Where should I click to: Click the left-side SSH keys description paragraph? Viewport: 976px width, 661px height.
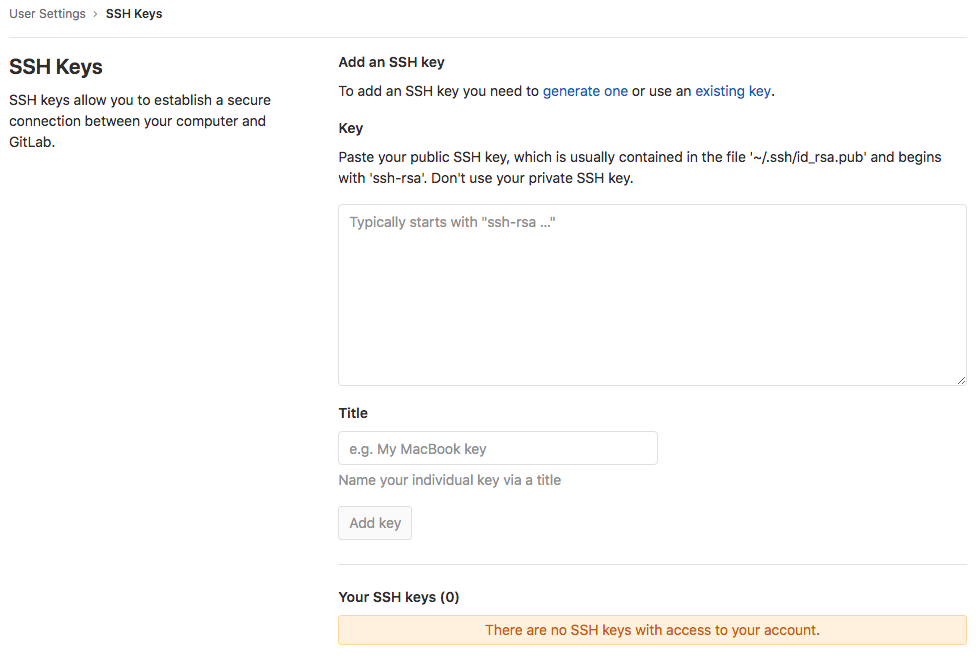[140, 121]
